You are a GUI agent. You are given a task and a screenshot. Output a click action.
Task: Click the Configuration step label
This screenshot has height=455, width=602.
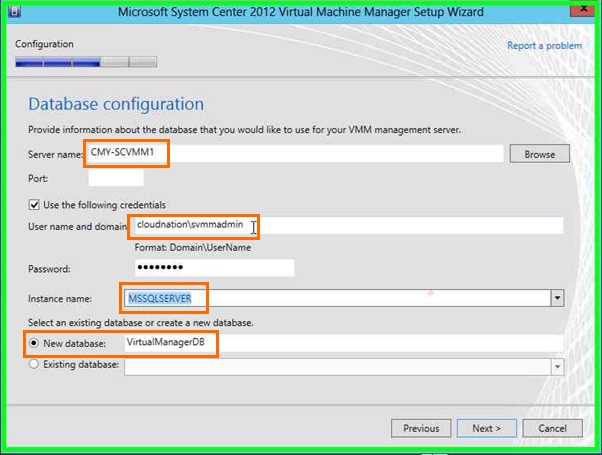tap(45, 44)
